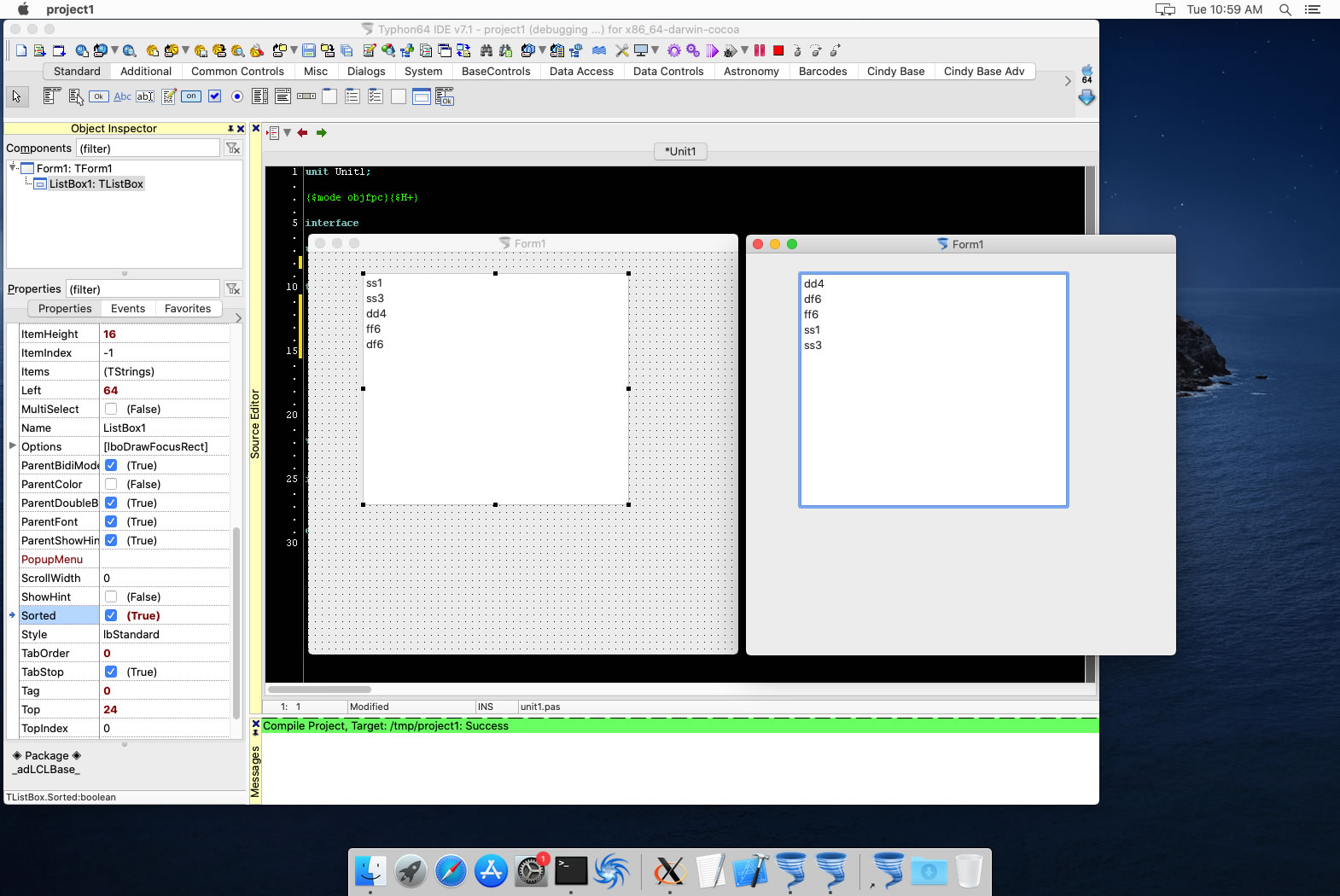The width and height of the screenshot is (1340, 896).
Task: Open the source editor history dropdown arrow
Action: pos(288,132)
